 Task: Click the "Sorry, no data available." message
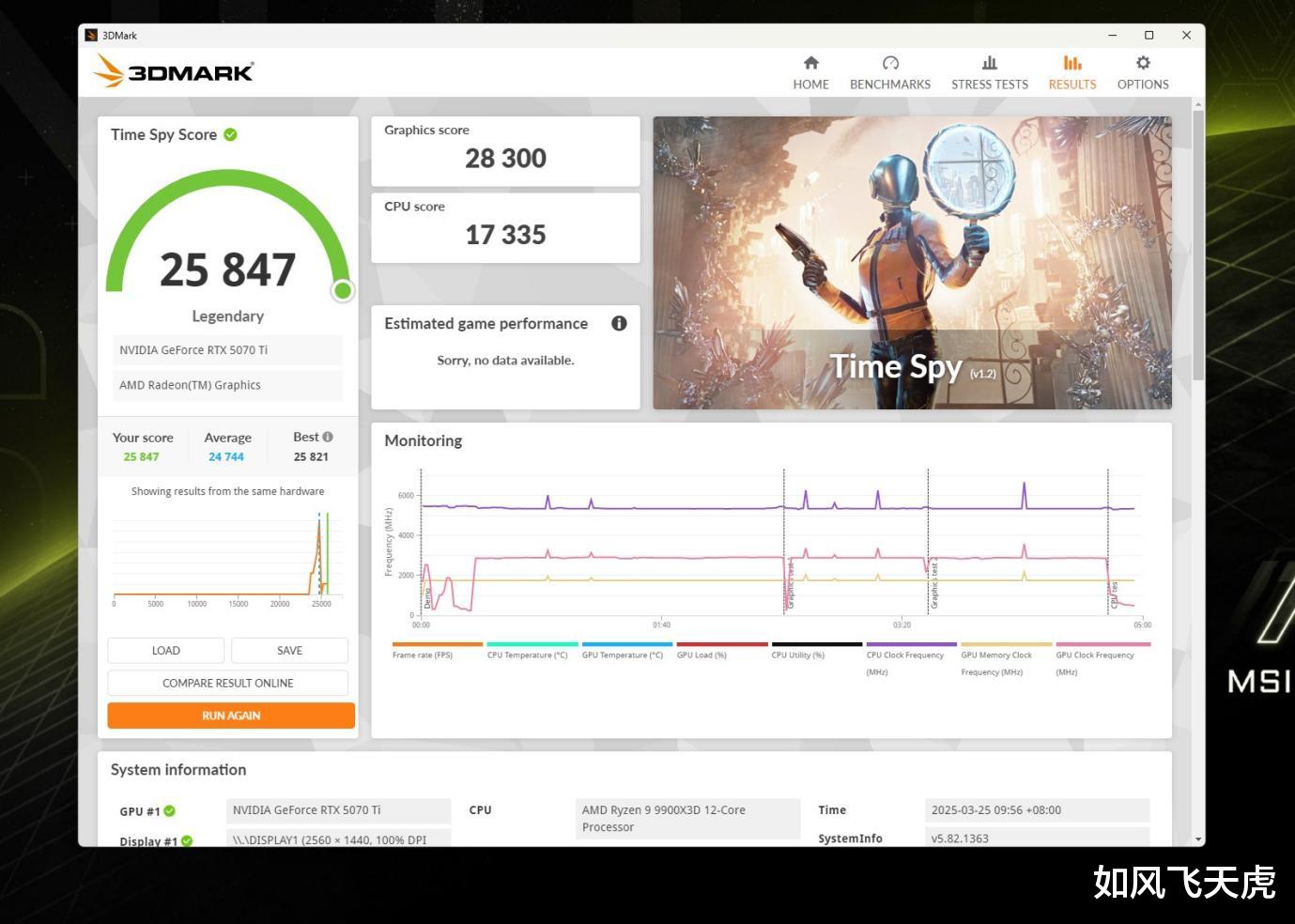pyautogui.click(x=505, y=361)
